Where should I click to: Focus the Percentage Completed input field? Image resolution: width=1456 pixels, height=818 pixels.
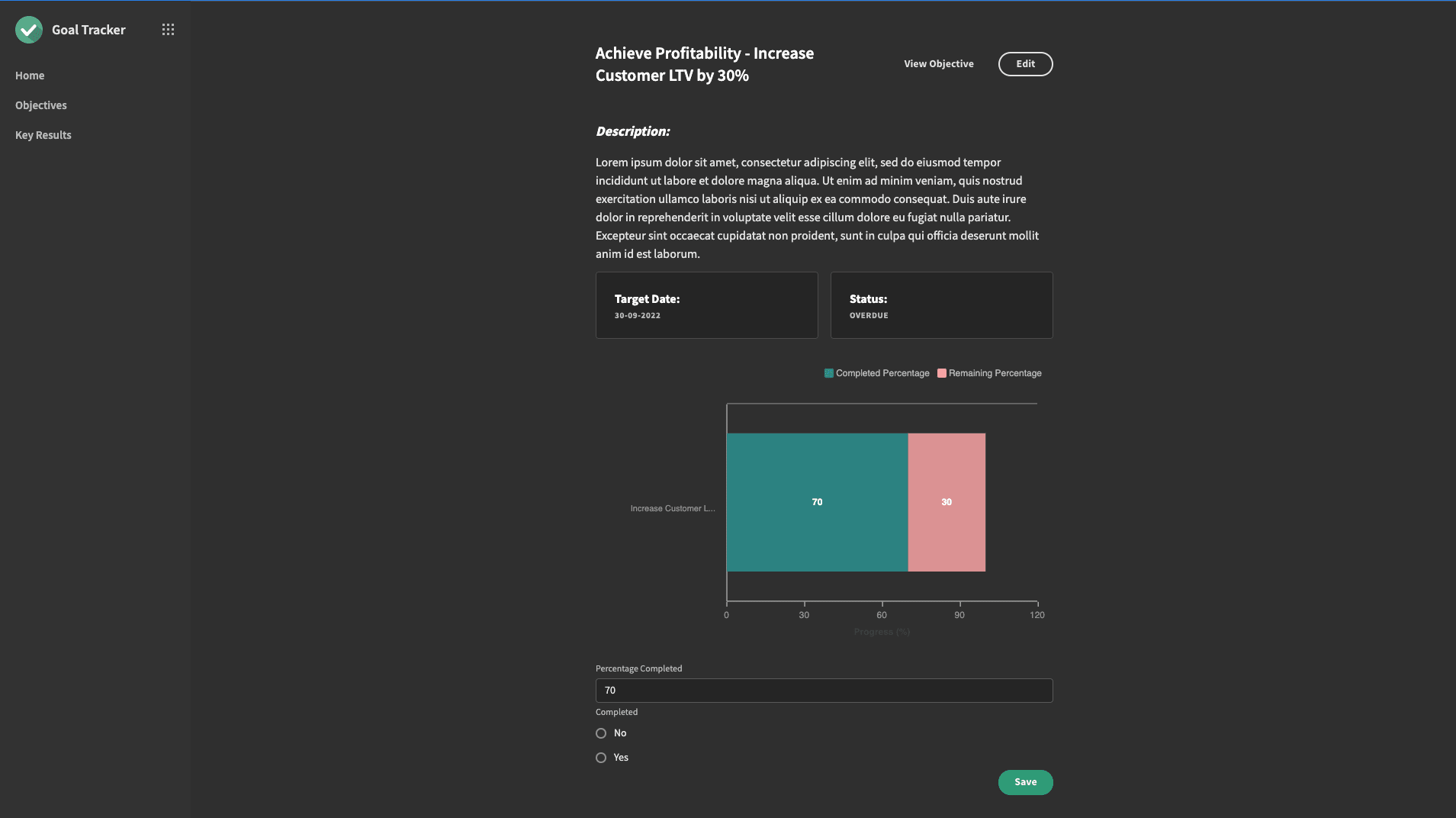point(824,691)
